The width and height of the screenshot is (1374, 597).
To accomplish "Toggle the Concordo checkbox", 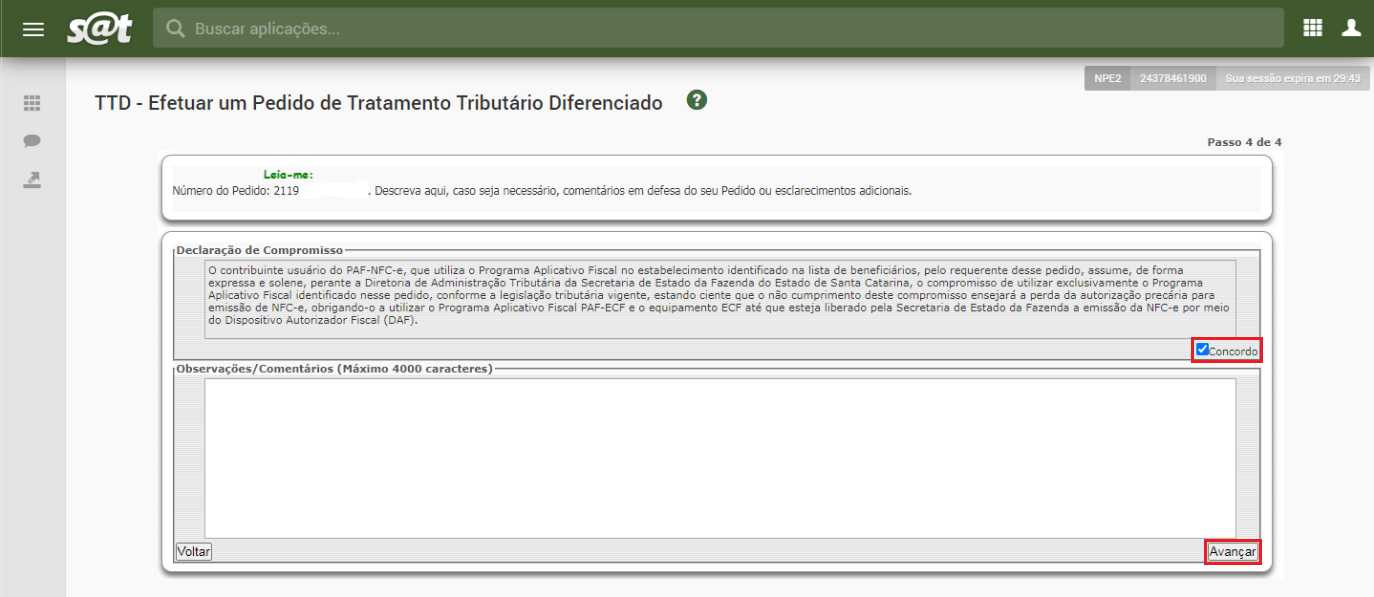I will click(x=1203, y=350).
